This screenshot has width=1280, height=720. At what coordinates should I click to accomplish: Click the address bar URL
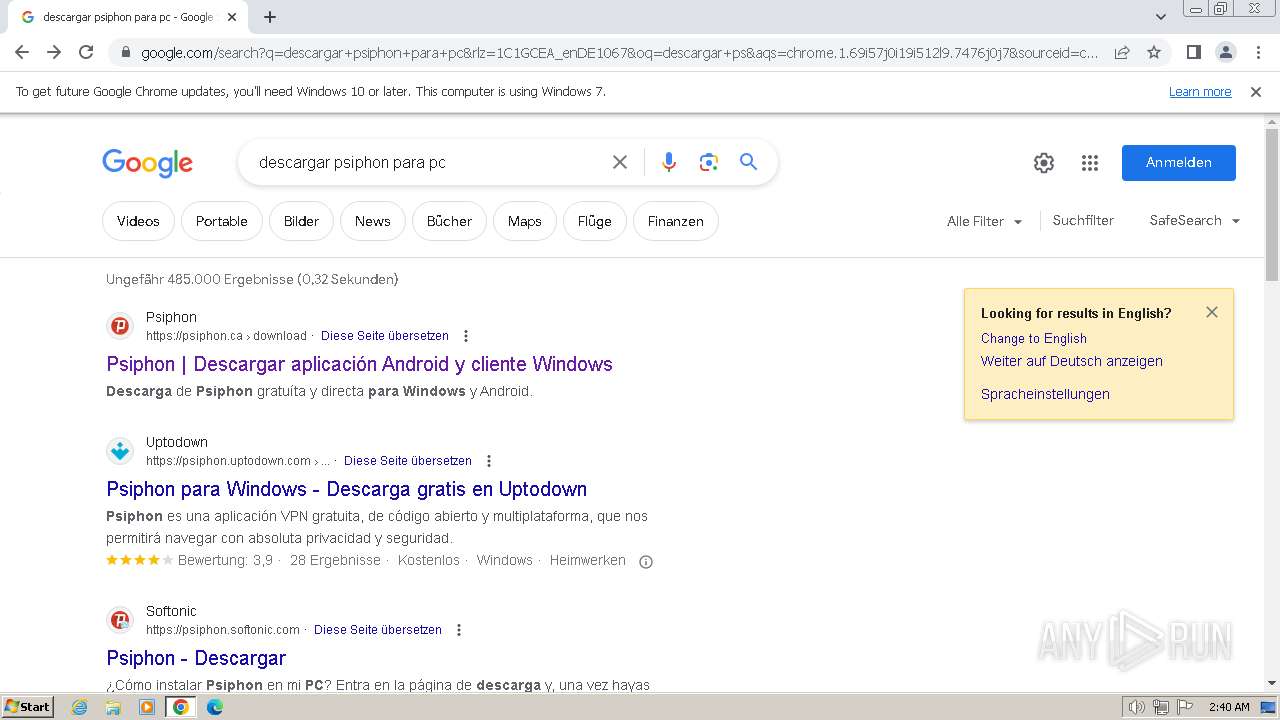point(619,53)
